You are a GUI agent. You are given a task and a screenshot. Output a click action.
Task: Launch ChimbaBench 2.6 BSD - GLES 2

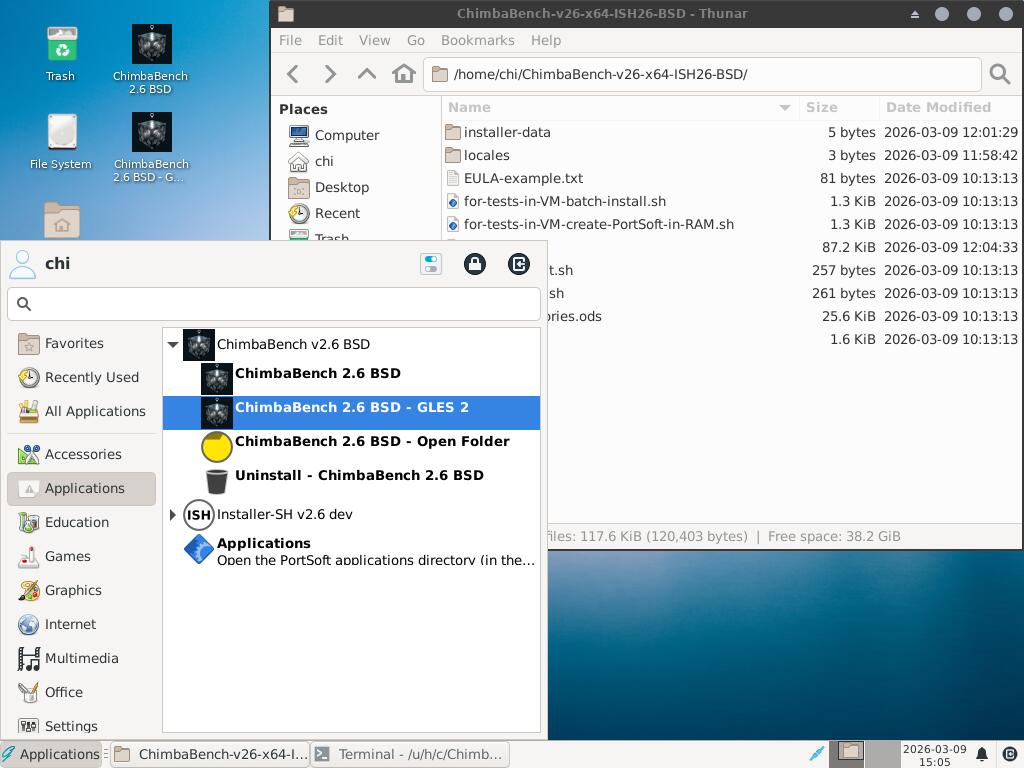coord(351,412)
